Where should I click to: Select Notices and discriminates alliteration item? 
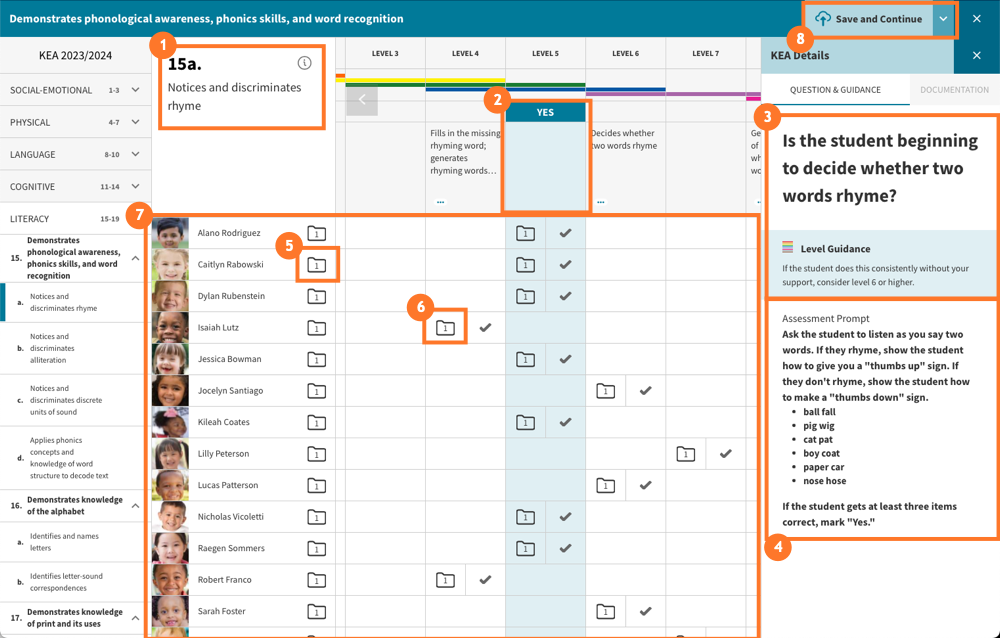point(62,348)
